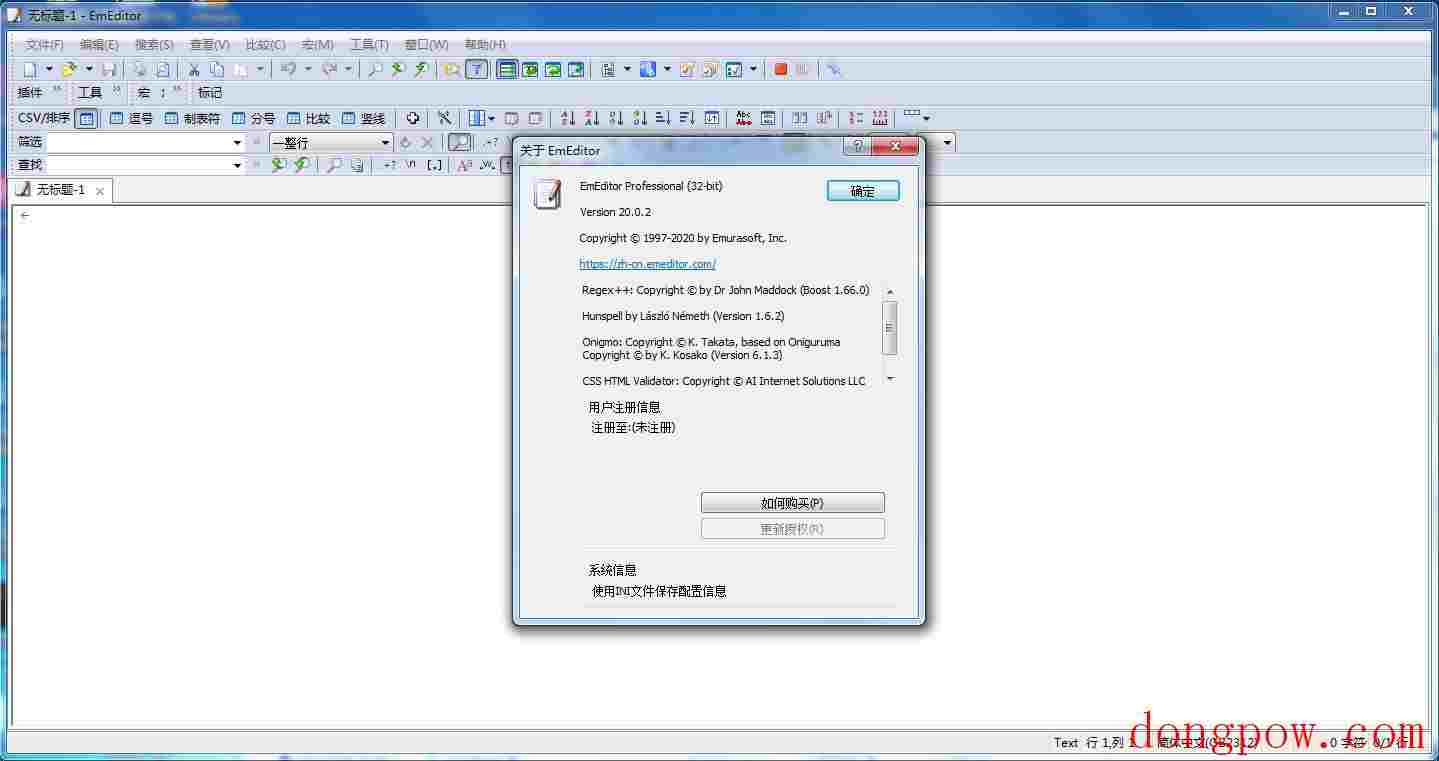Click the sort A to Z icon

(568, 118)
